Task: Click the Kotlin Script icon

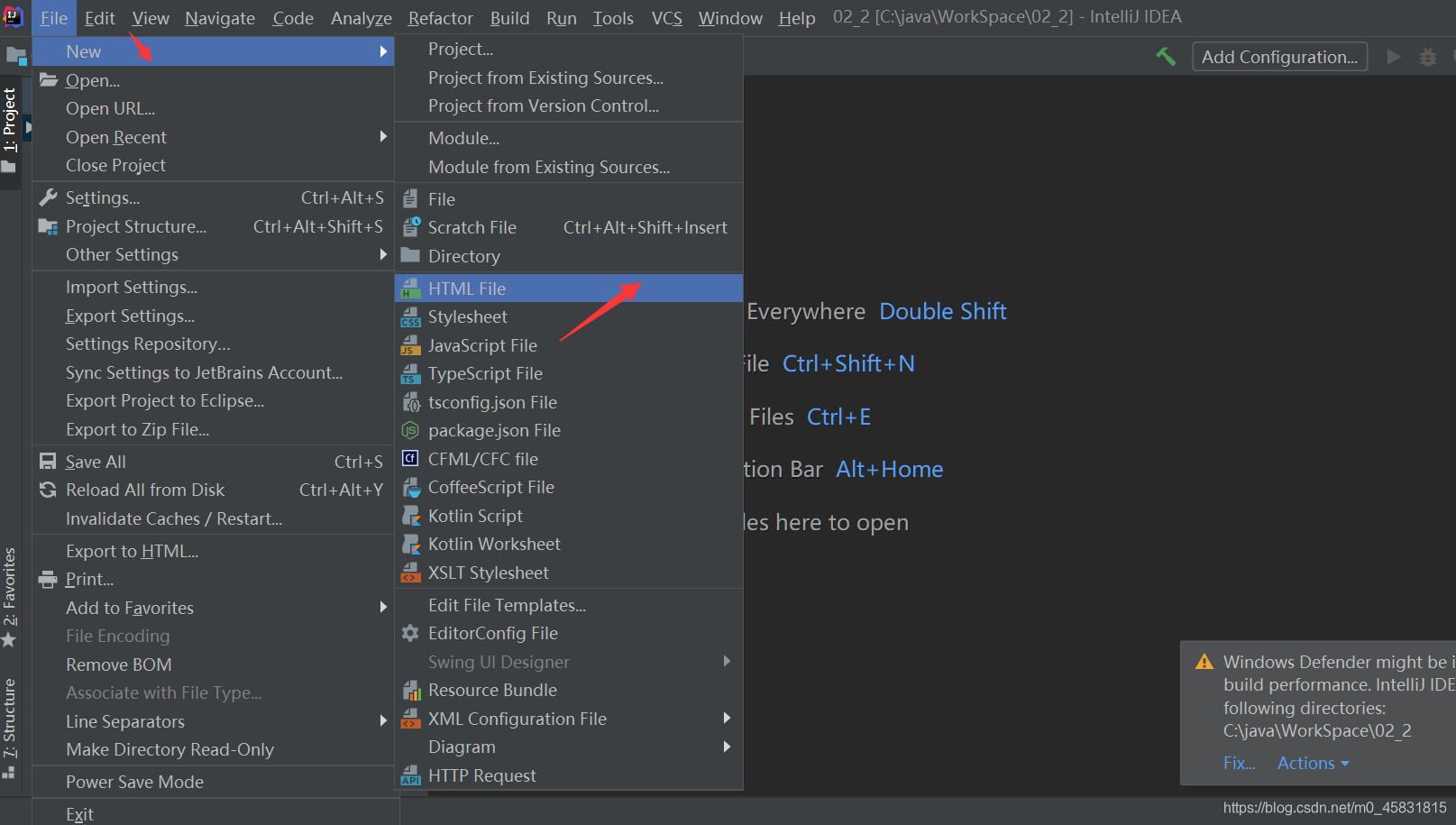Action: point(411,516)
